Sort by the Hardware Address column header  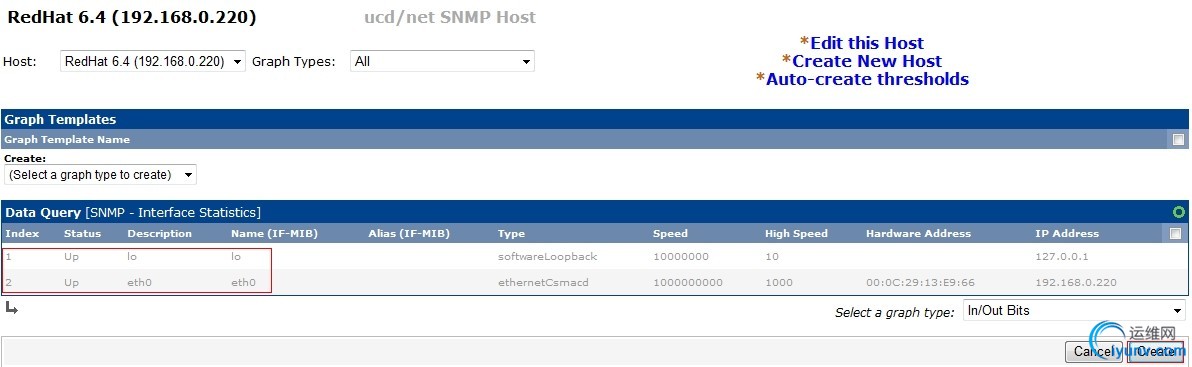tap(918, 233)
